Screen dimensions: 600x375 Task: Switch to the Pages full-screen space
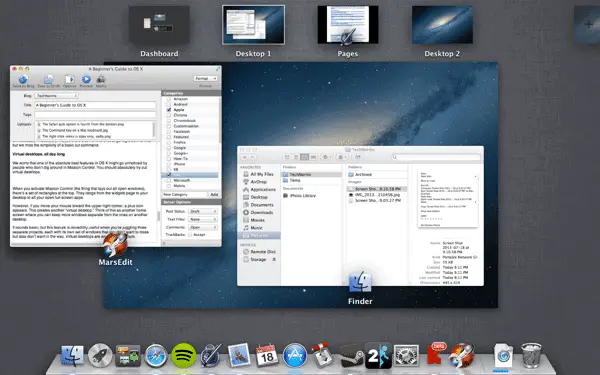pos(348,24)
